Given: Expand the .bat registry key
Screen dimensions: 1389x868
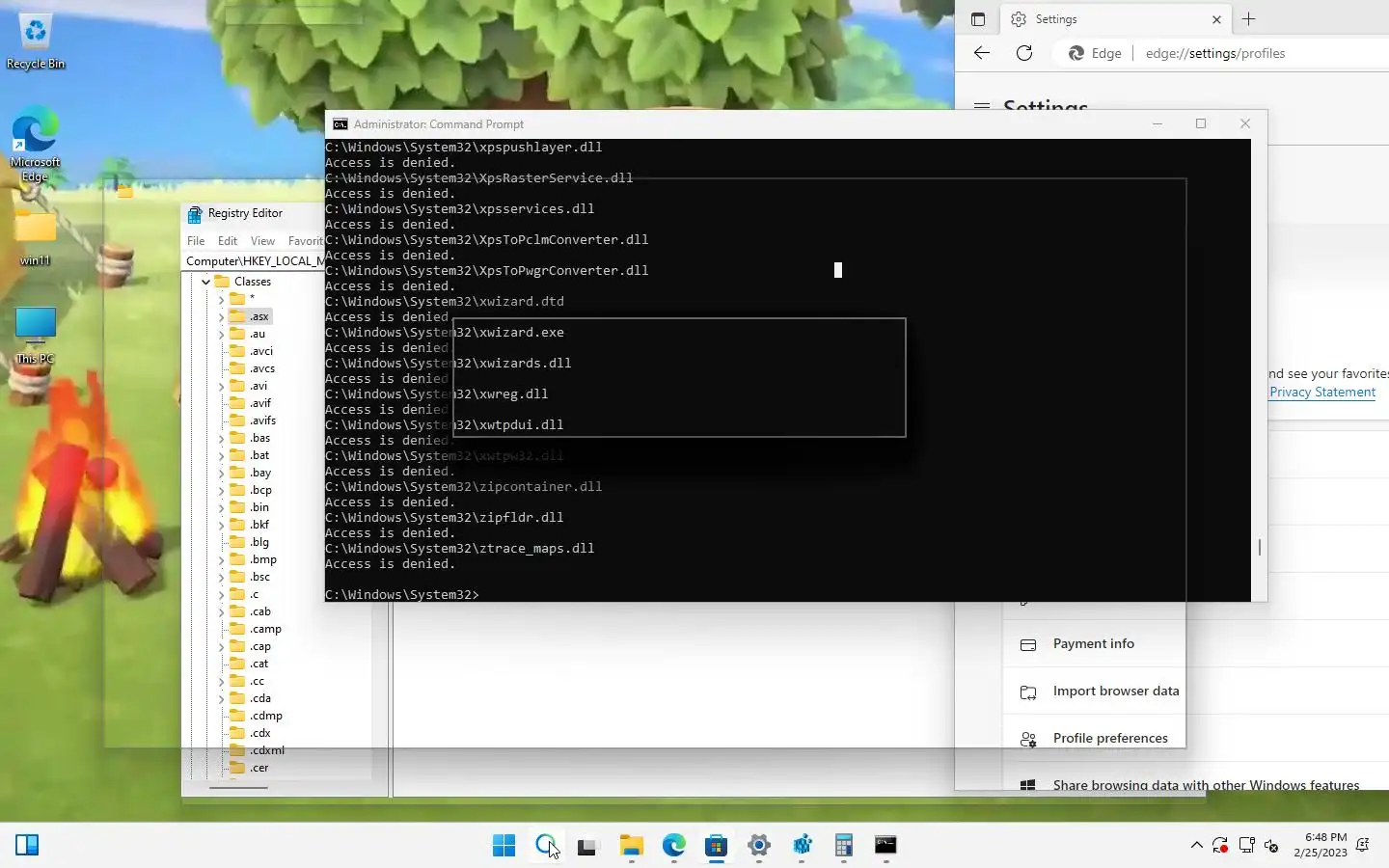Looking at the screenshot, I should [x=221, y=455].
